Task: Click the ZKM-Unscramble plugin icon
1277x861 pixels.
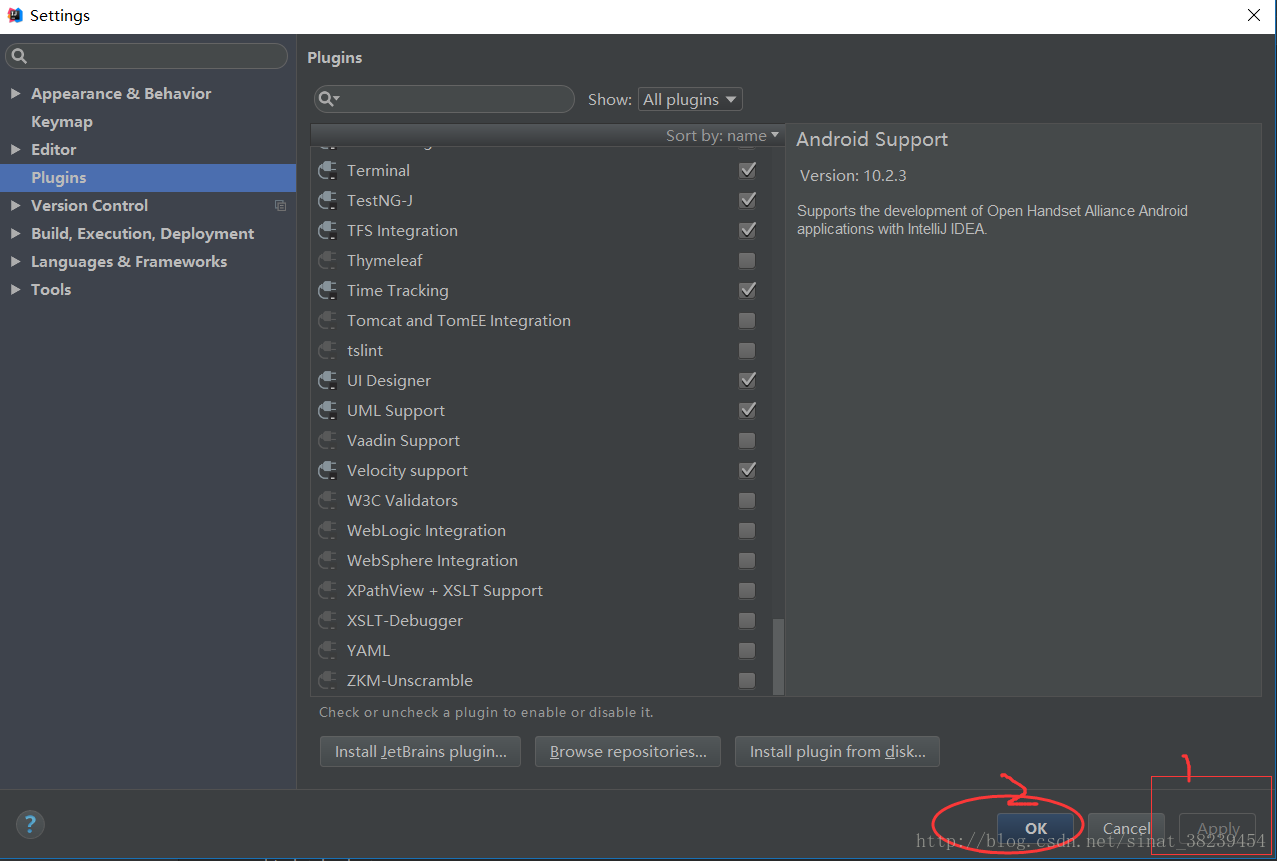Action: (327, 681)
